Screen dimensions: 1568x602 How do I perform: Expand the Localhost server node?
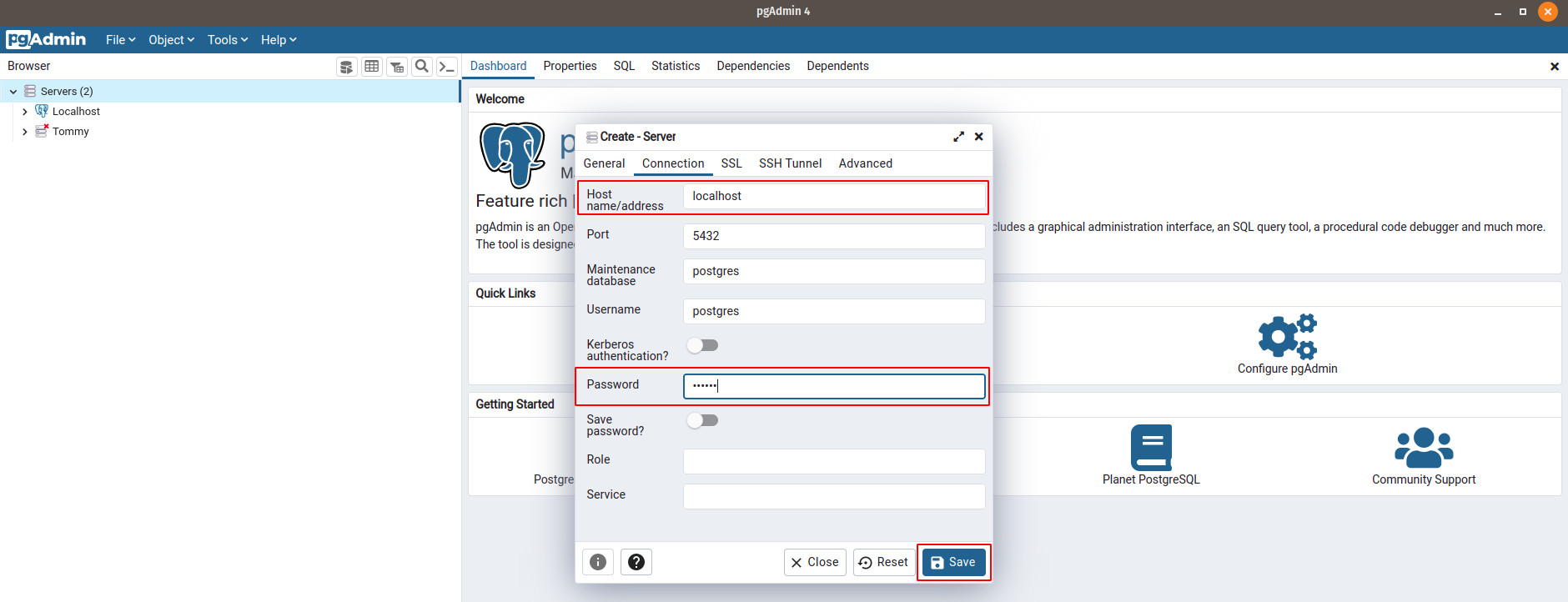coord(25,112)
